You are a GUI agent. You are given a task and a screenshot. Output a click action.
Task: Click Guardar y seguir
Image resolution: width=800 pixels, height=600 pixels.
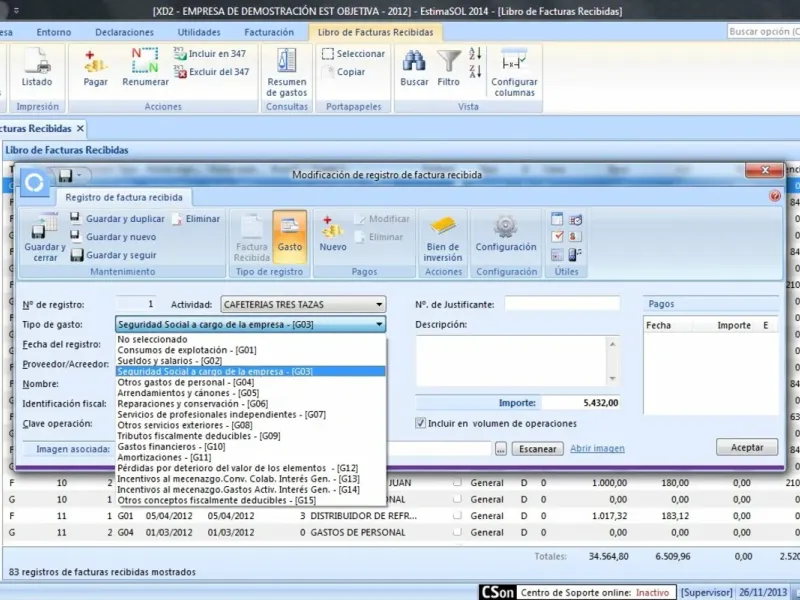(113, 255)
